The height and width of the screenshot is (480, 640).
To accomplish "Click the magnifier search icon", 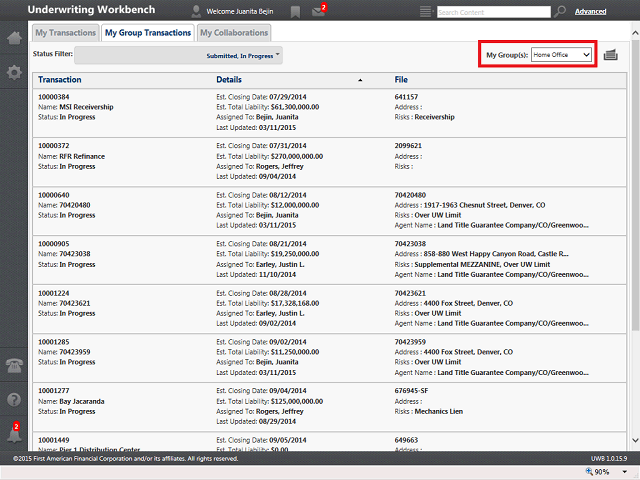I will (560, 11).
